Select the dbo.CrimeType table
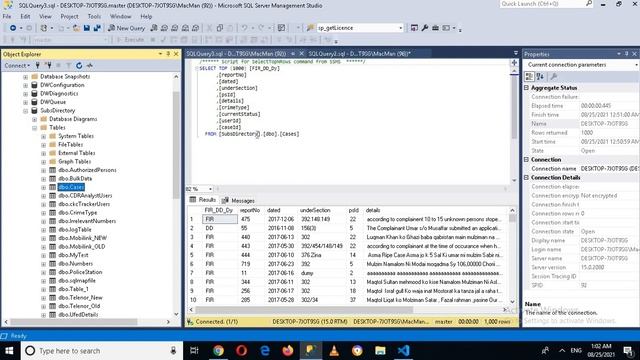 click(x=78, y=213)
